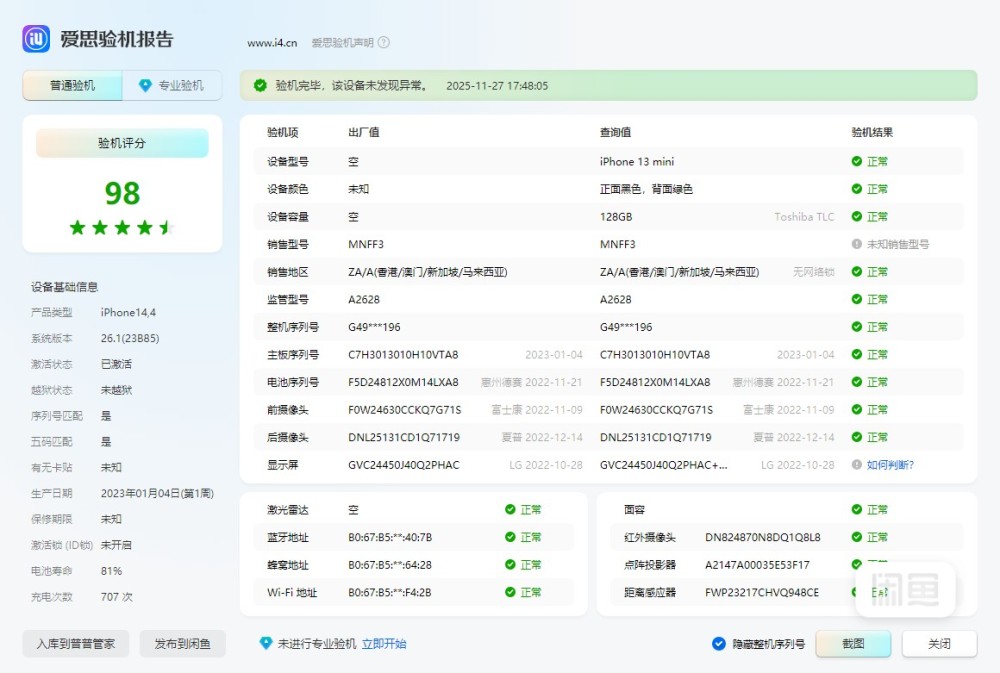Click the i4 Aisi app logo

[x=36, y=39]
